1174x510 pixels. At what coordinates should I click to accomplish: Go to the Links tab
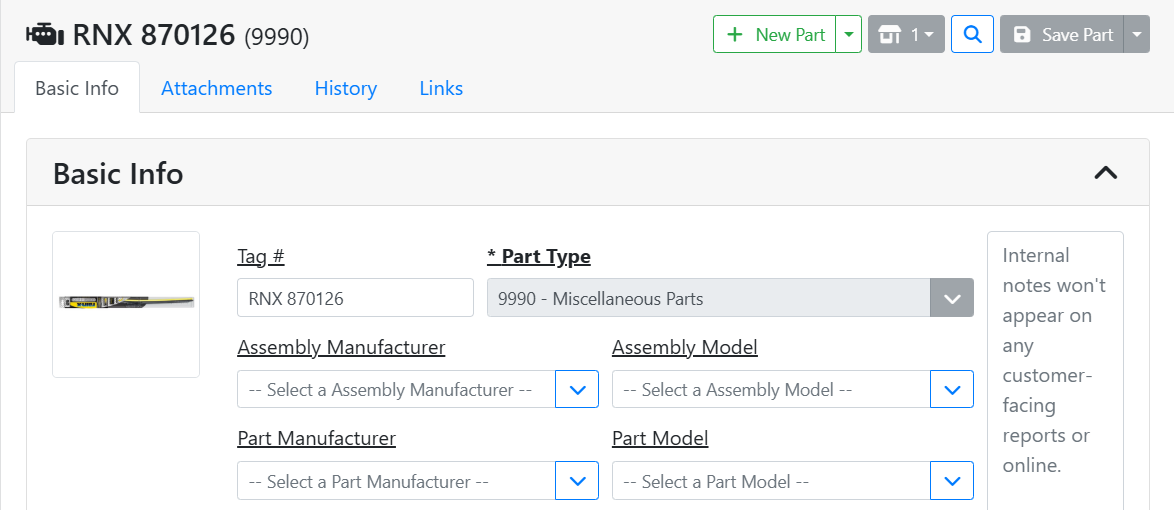click(x=441, y=88)
